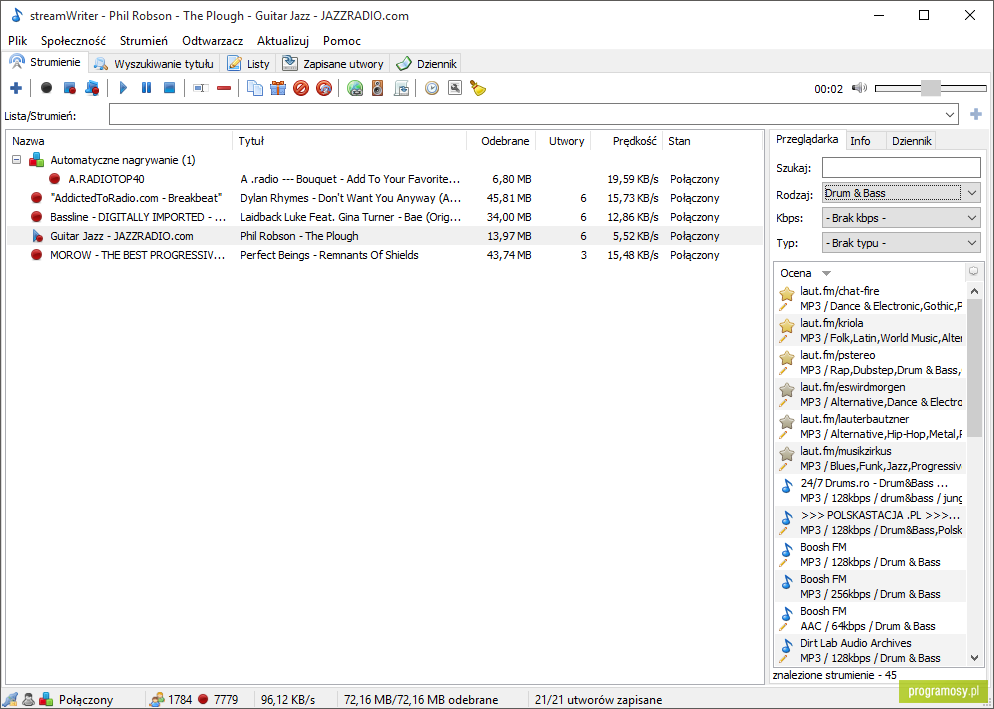This screenshot has width=994, height=709.
Task: Pause playback in the toolbar
Action: click(146, 88)
